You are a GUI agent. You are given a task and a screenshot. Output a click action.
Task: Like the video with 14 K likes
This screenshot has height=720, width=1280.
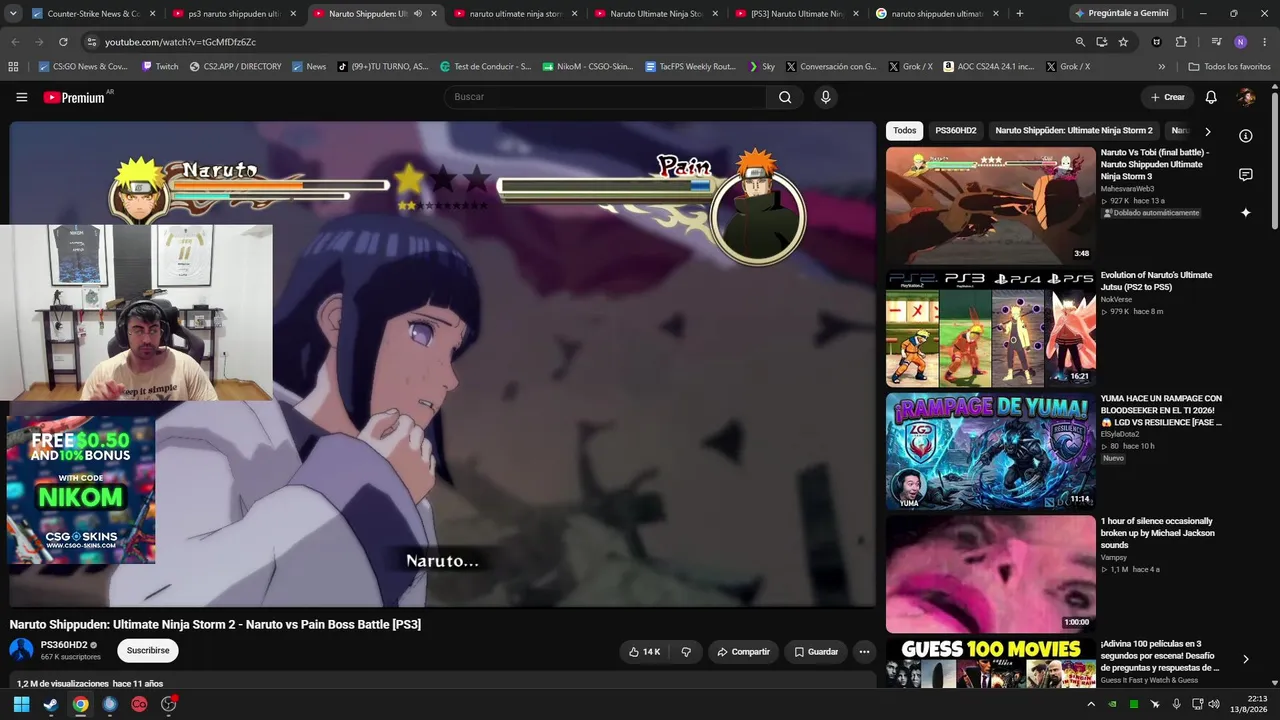tap(644, 652)
